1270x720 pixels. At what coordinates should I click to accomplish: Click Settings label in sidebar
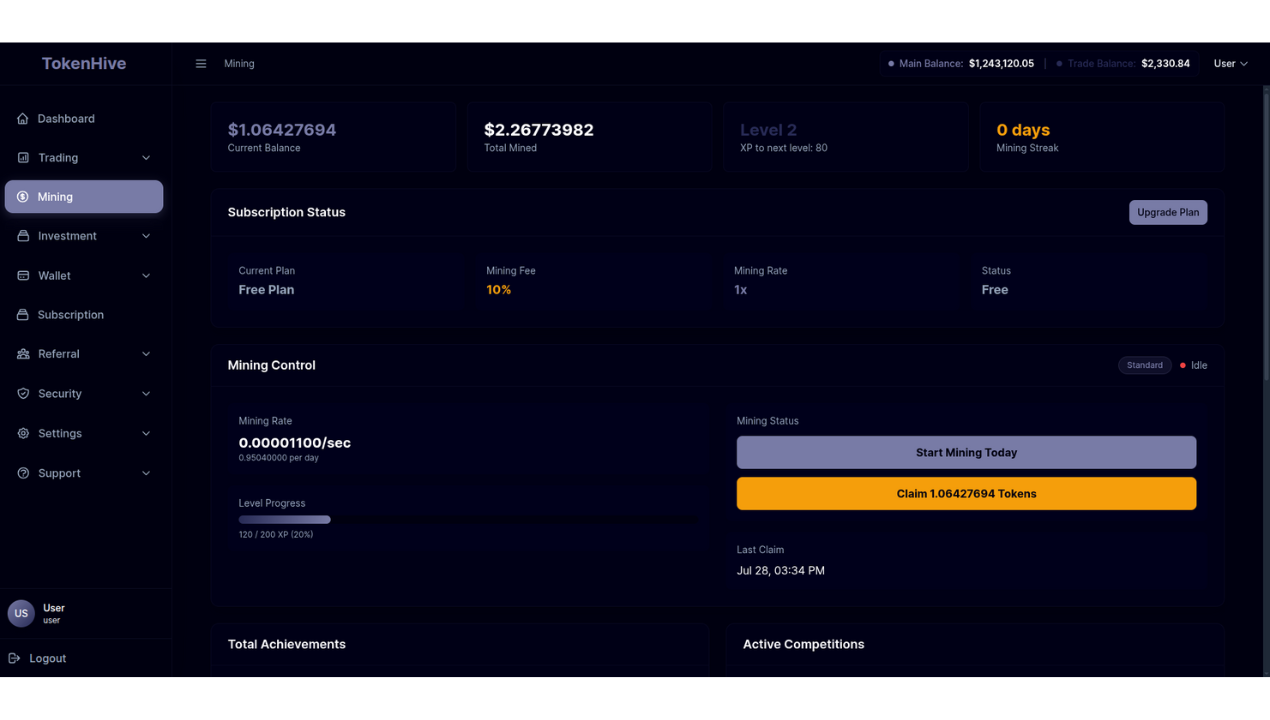60,434
